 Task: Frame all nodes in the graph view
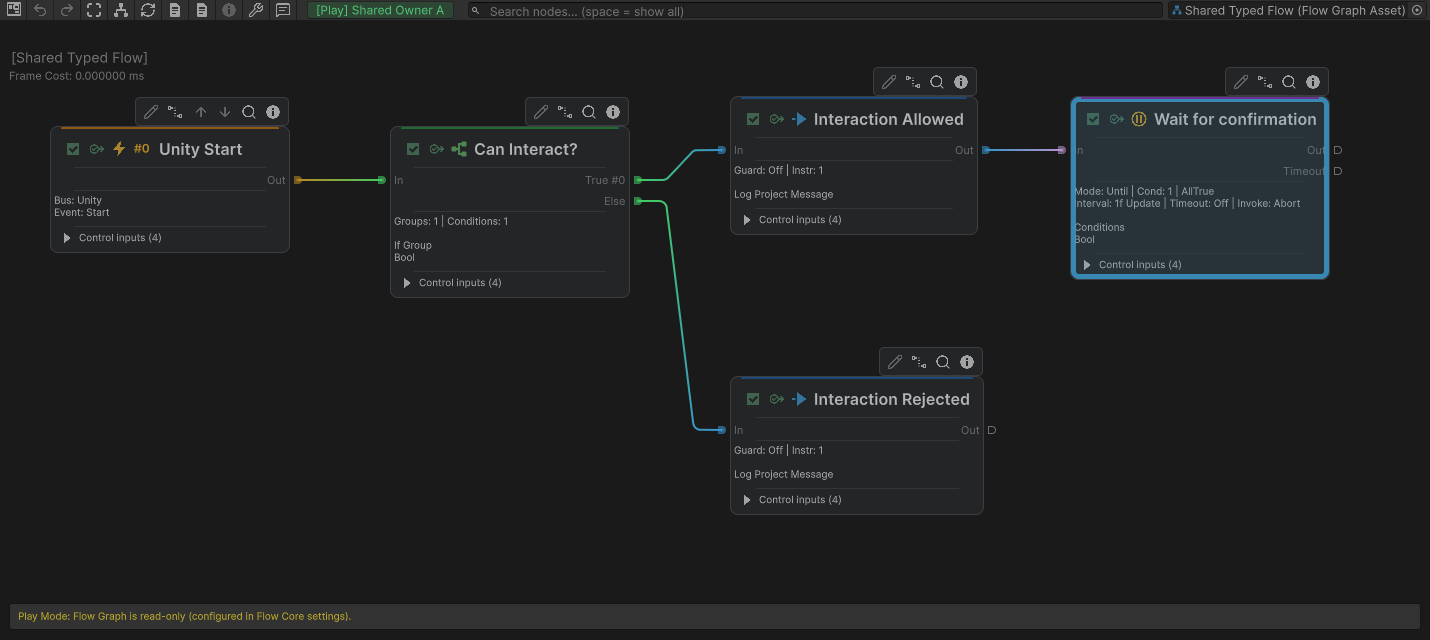(94, 10)
